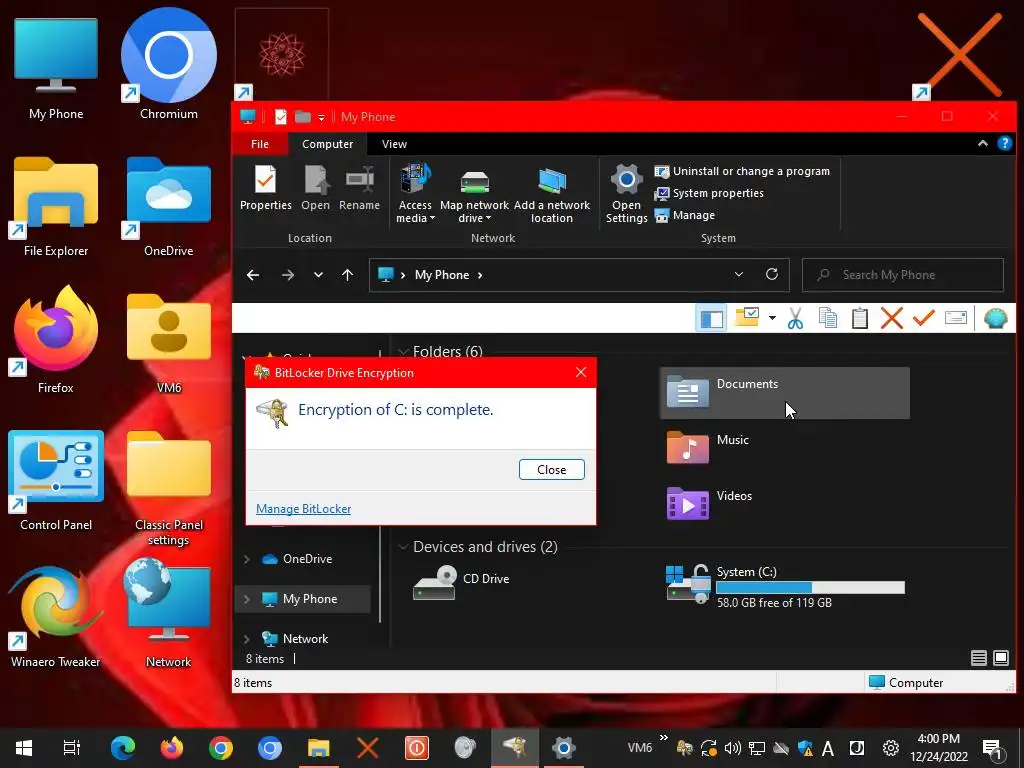Open the File tab
Screen dimensions: 1024x768
(260, 144)
